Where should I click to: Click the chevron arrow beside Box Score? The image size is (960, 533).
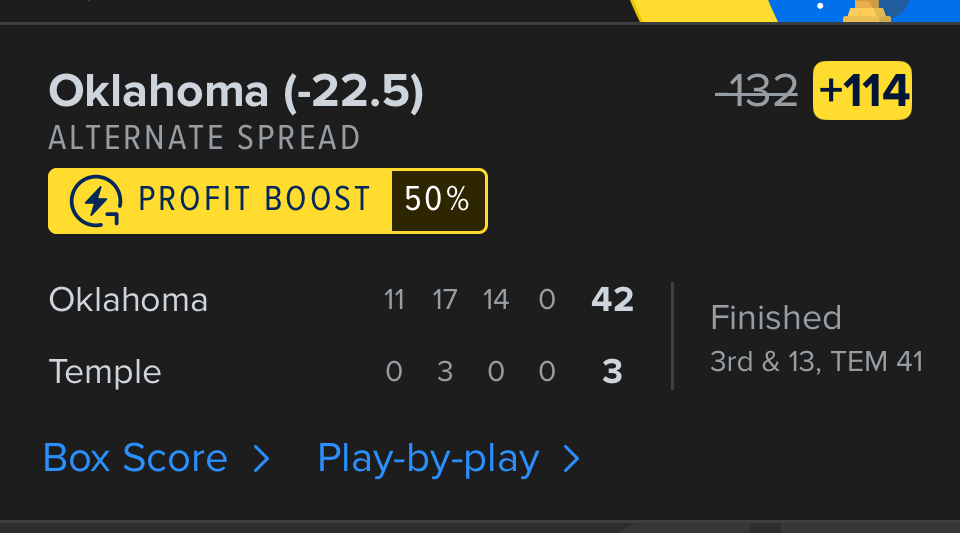pos(261,459)
